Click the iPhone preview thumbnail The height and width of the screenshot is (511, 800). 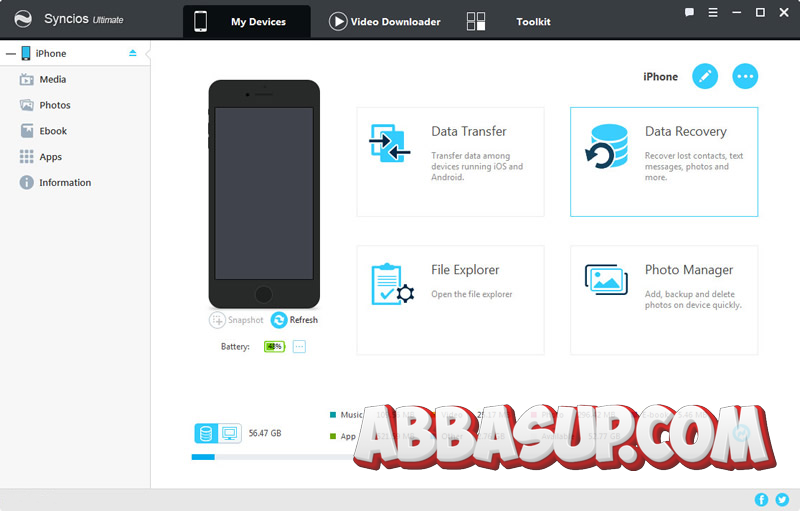tap(264, 194)
